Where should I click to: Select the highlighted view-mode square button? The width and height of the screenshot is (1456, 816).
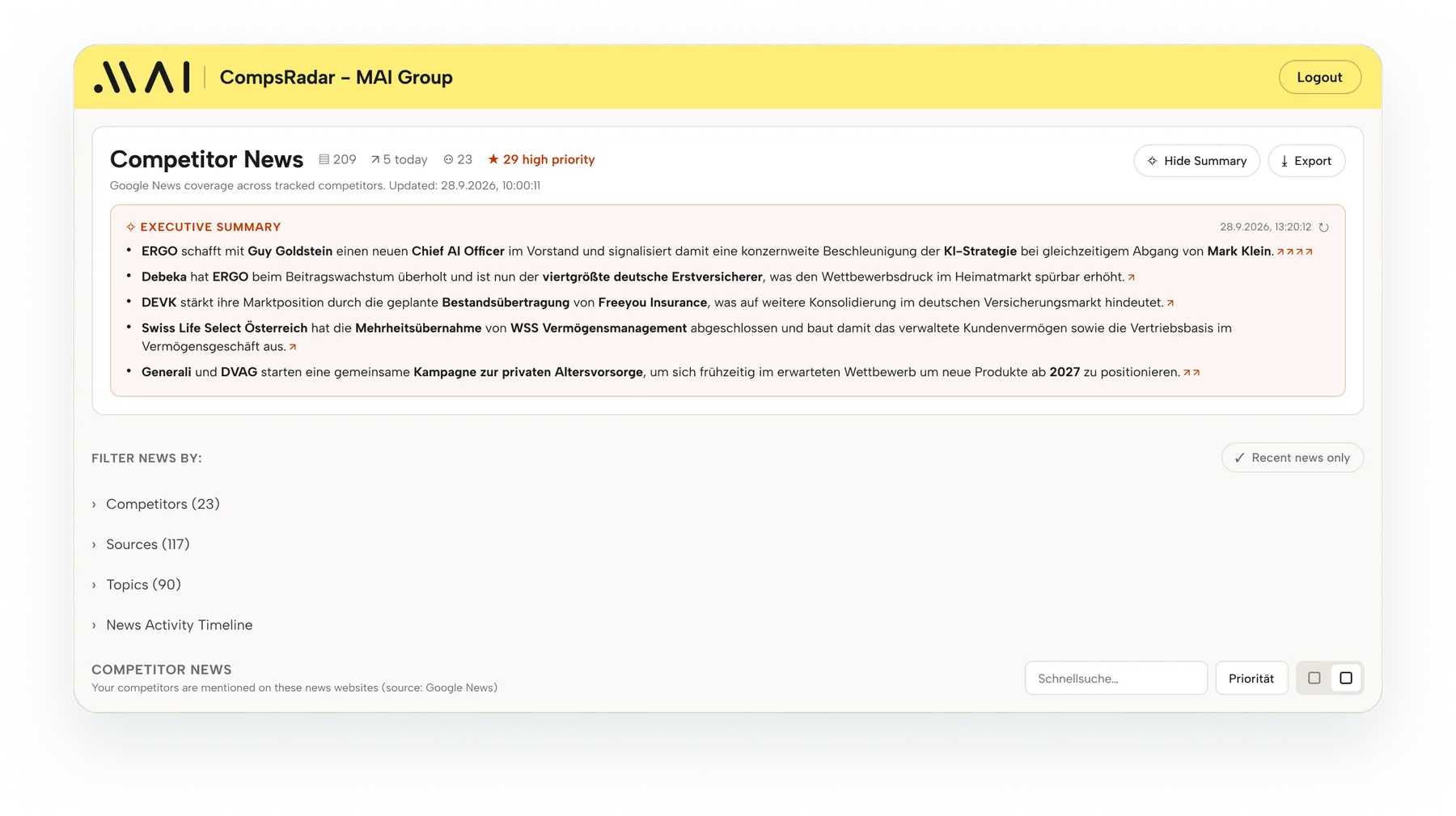1346,679
